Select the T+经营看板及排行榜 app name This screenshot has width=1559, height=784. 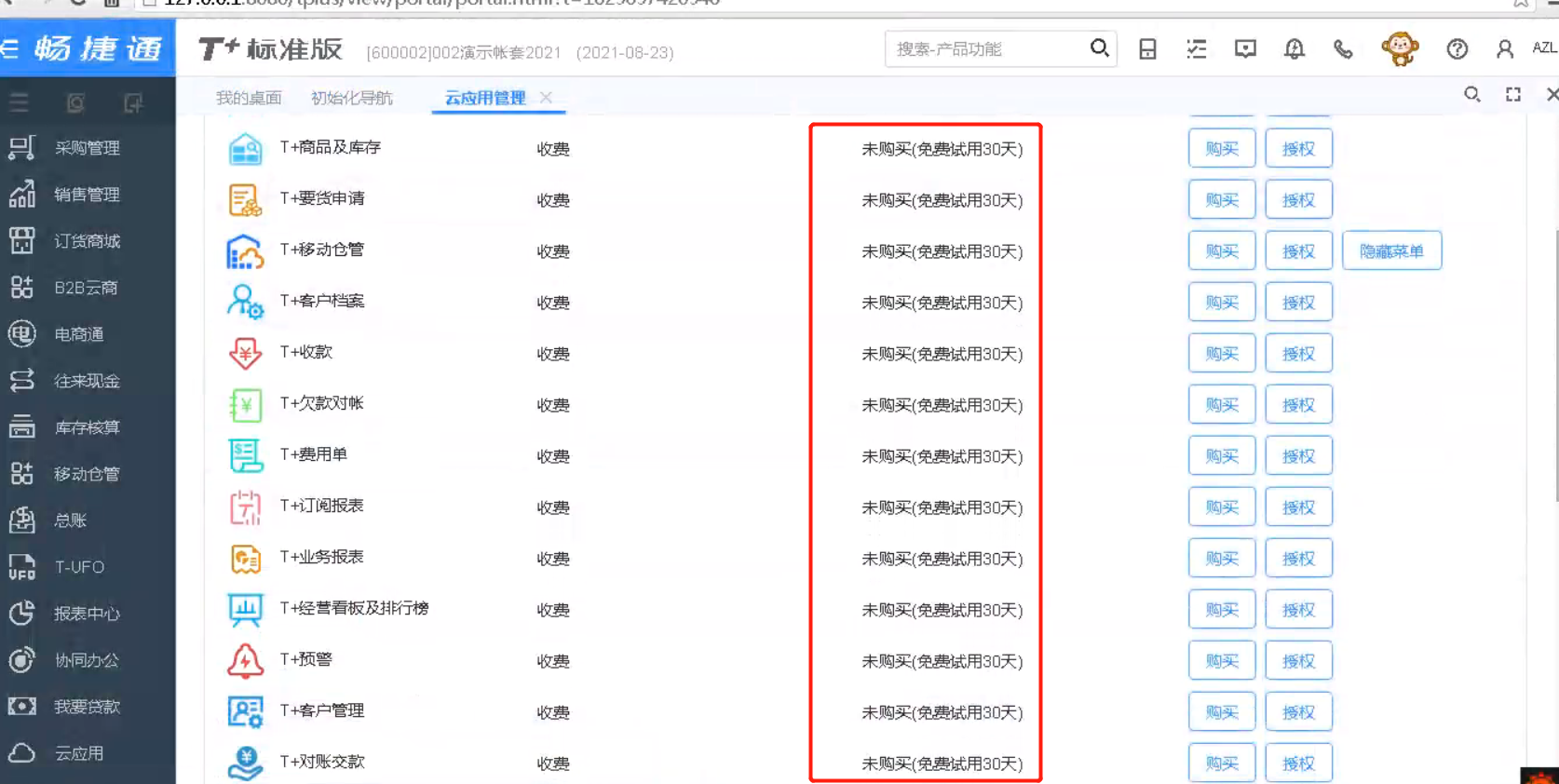tap(354, 608)
